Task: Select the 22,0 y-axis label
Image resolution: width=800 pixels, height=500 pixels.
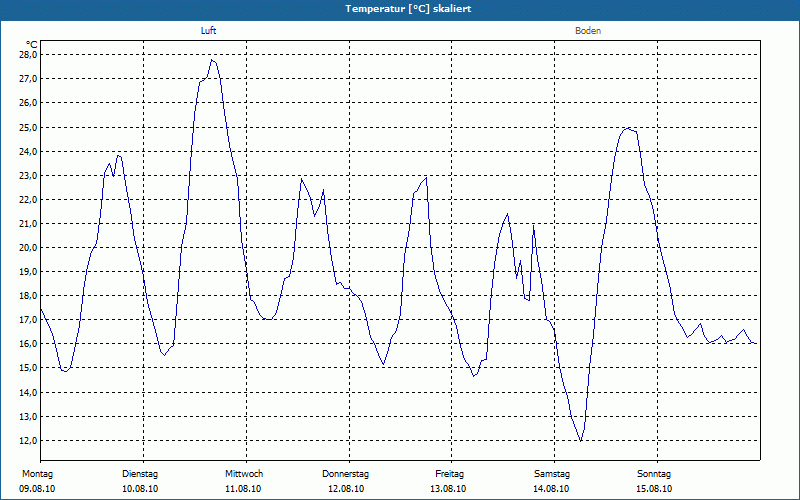Action: (x=29, y=199)
